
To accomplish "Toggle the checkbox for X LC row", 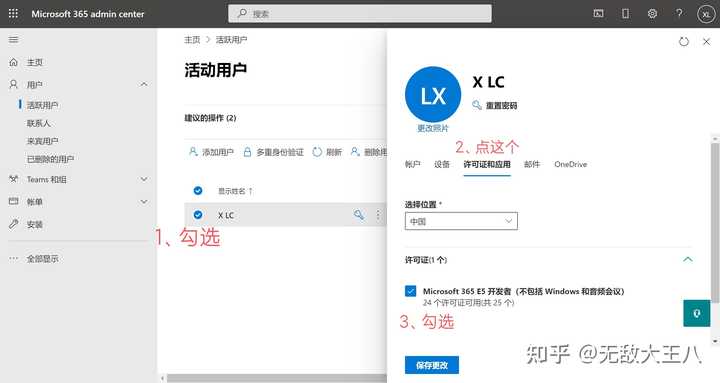I will click(x=198, y=214).
